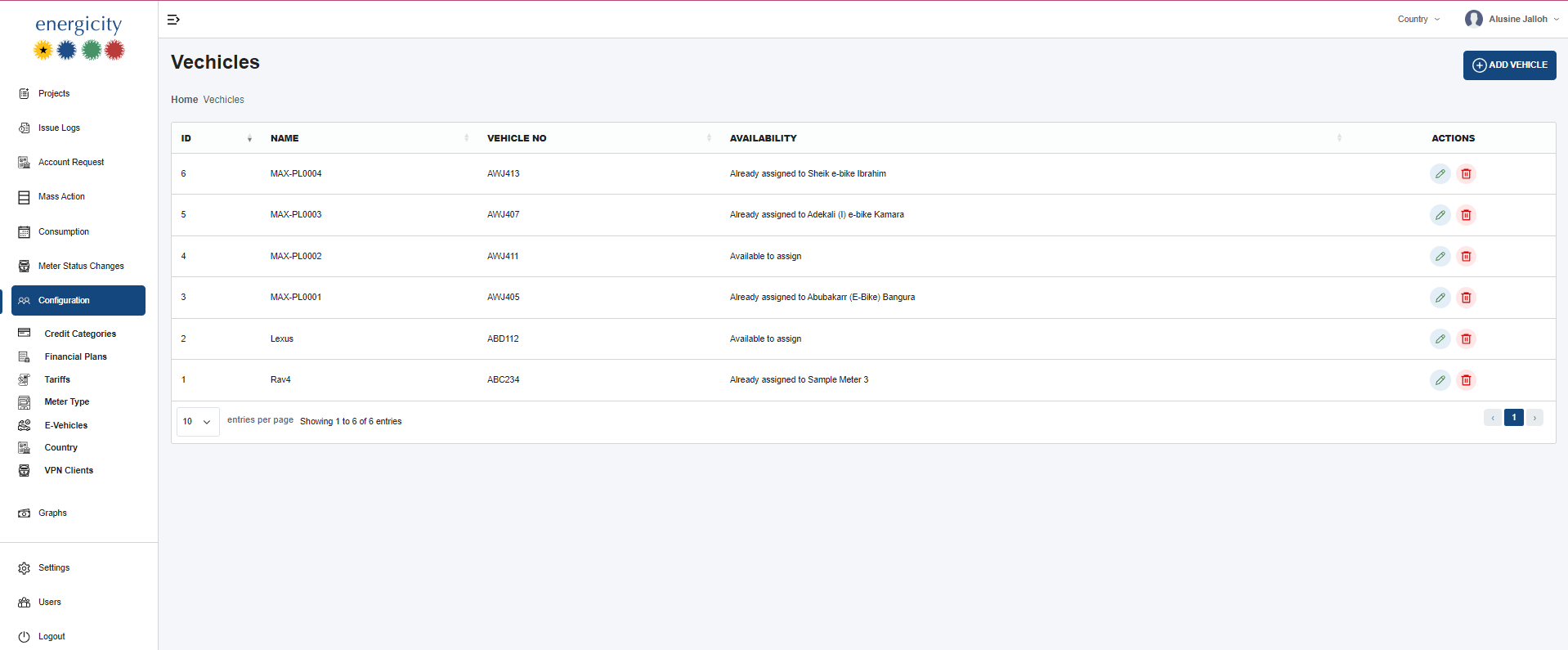Open Country submenu item in sidebar

coord(60,447)
